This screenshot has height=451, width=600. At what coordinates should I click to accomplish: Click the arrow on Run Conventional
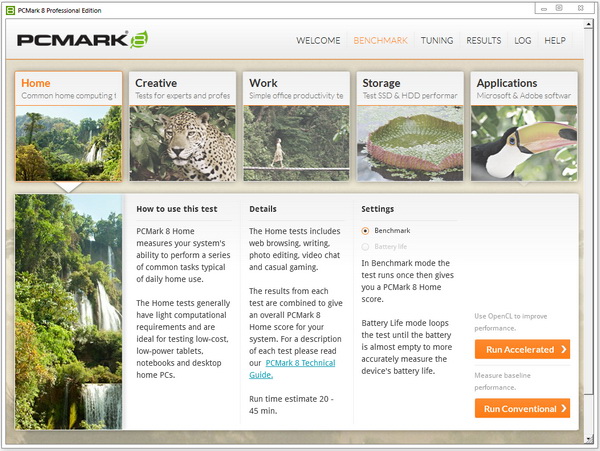(x=564, y=409)
